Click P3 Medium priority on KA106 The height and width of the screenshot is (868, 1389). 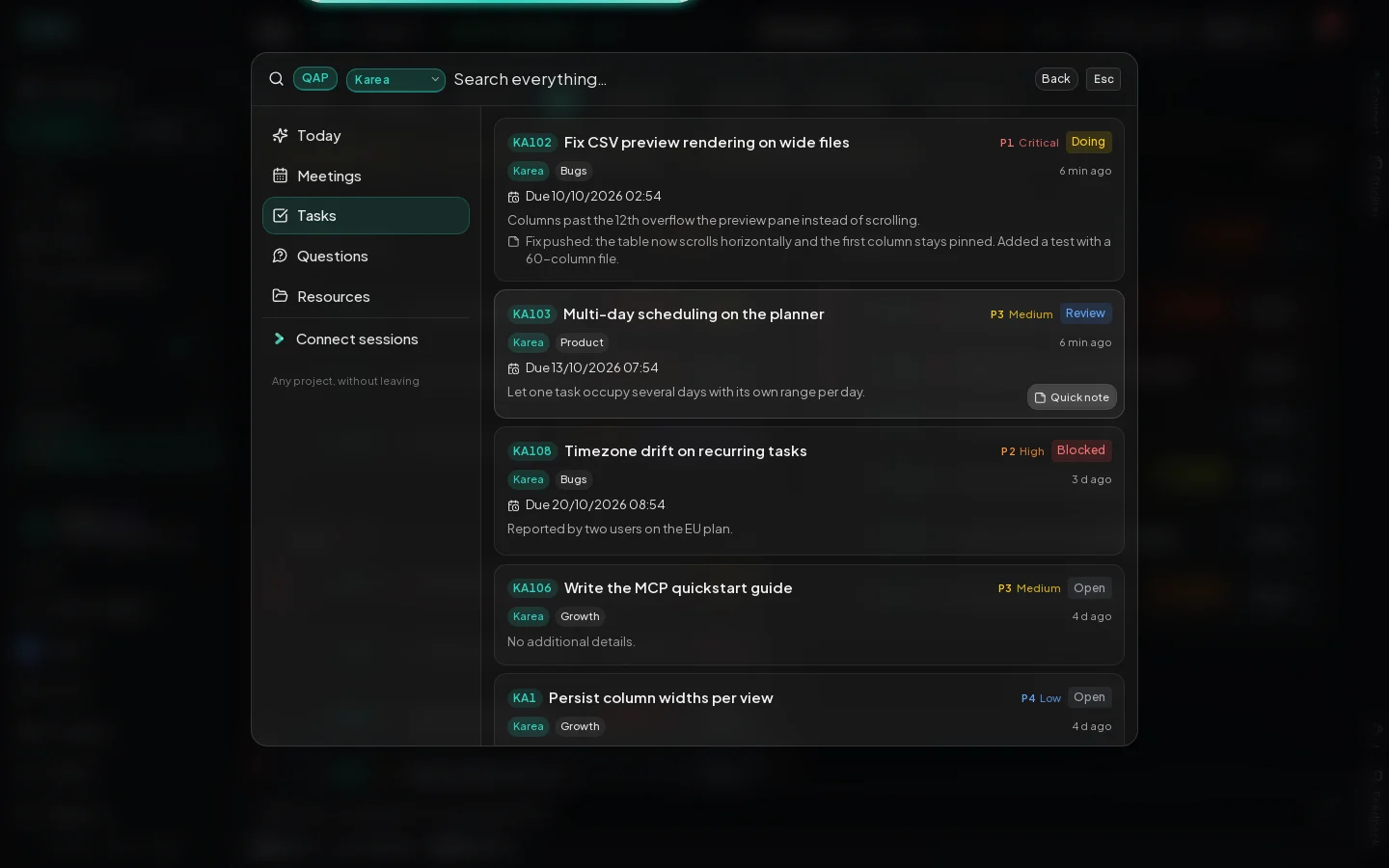click(1028, 588)
